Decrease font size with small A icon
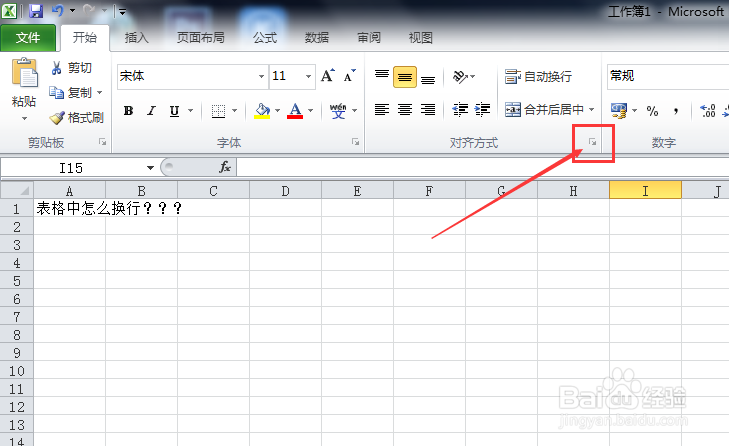The image size is (729, 446). [350, 76]
